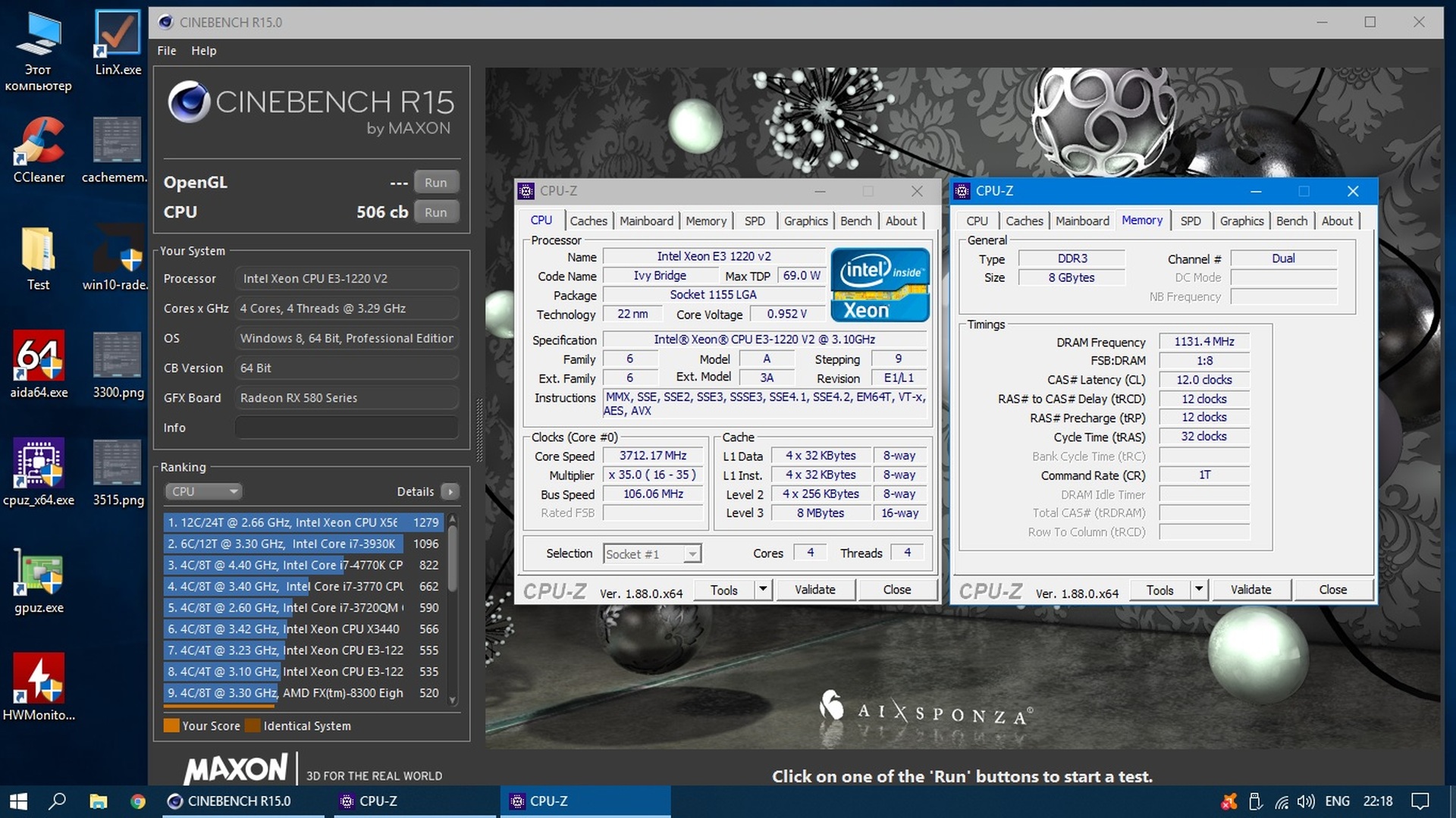Select ranking entry 1 Xeon X5650 1279
Viewport: 1456px width, 818px height.
point(303,522)
